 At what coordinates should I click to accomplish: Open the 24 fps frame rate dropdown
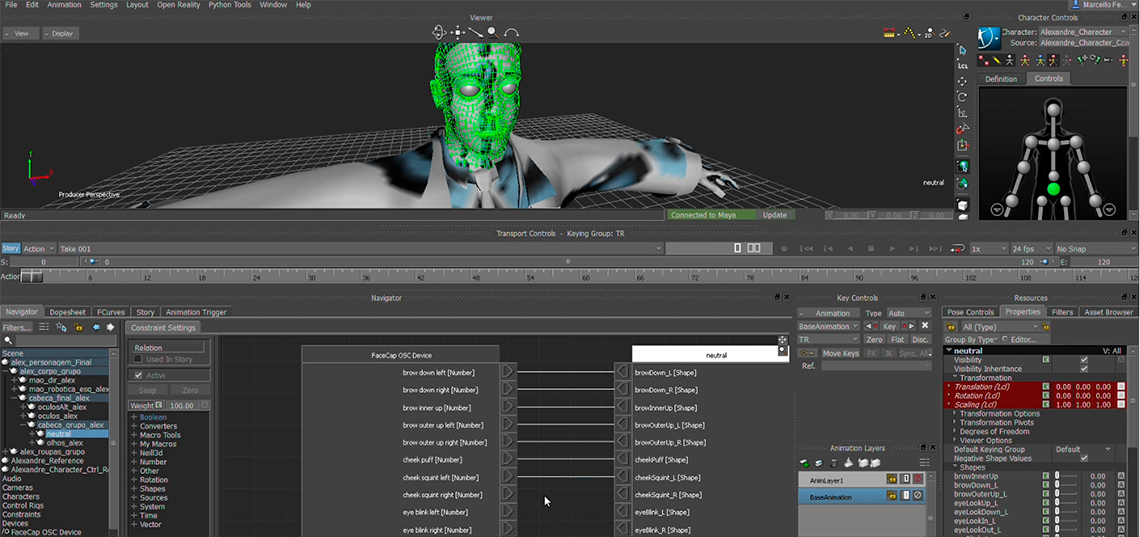tap(1028, 249)
